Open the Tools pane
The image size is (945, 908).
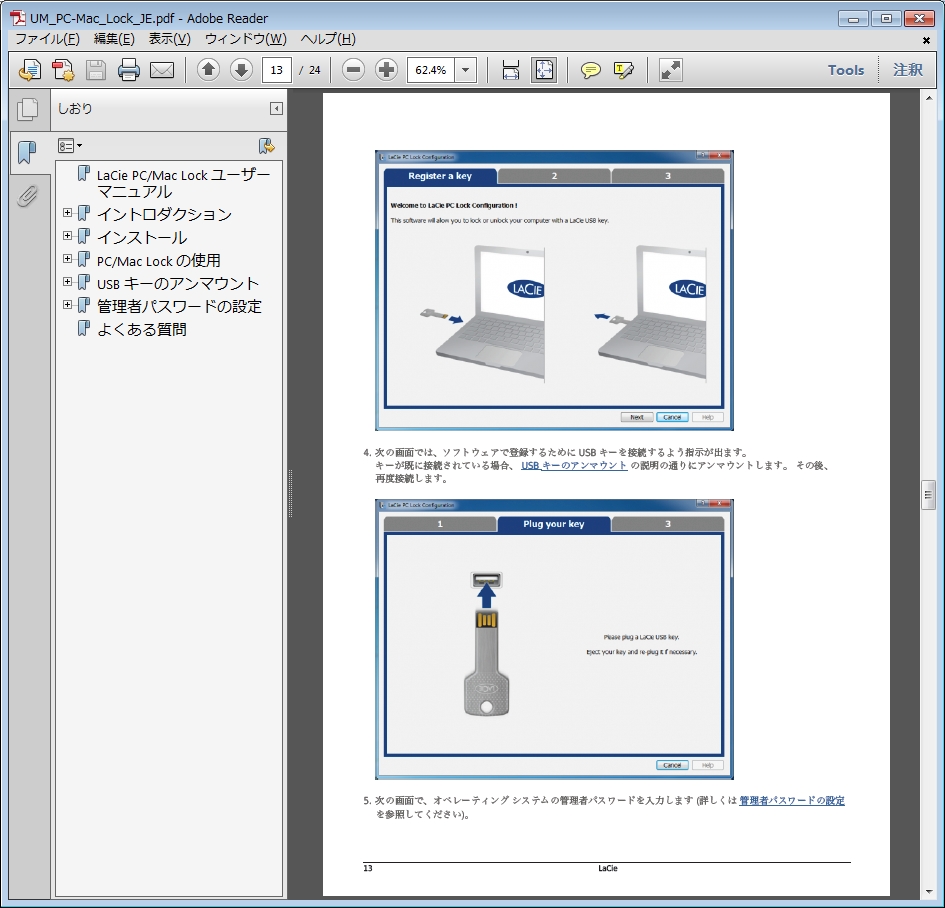click(x=846, y=70)
